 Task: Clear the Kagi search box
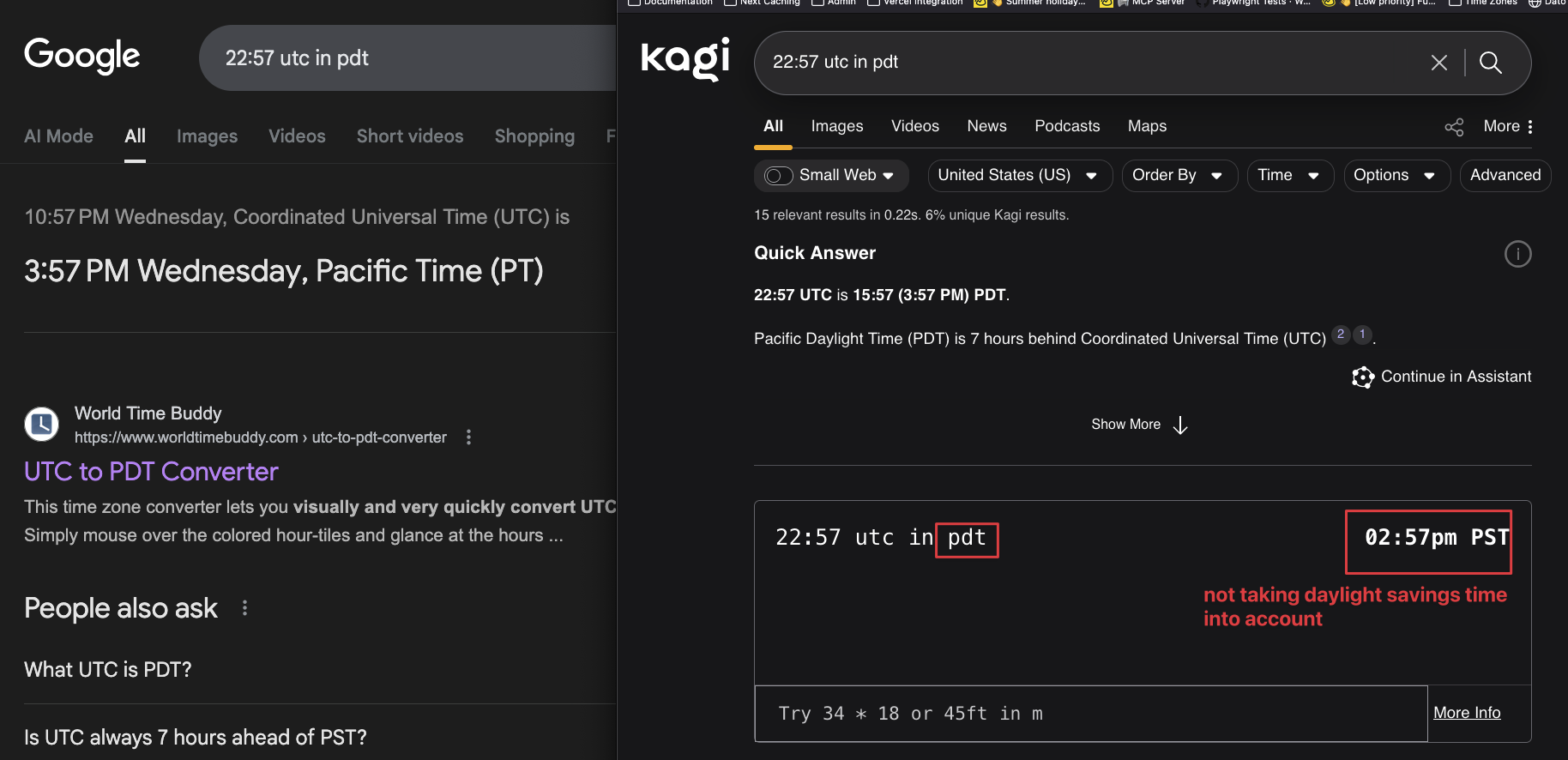click(x=1438, y=63)
